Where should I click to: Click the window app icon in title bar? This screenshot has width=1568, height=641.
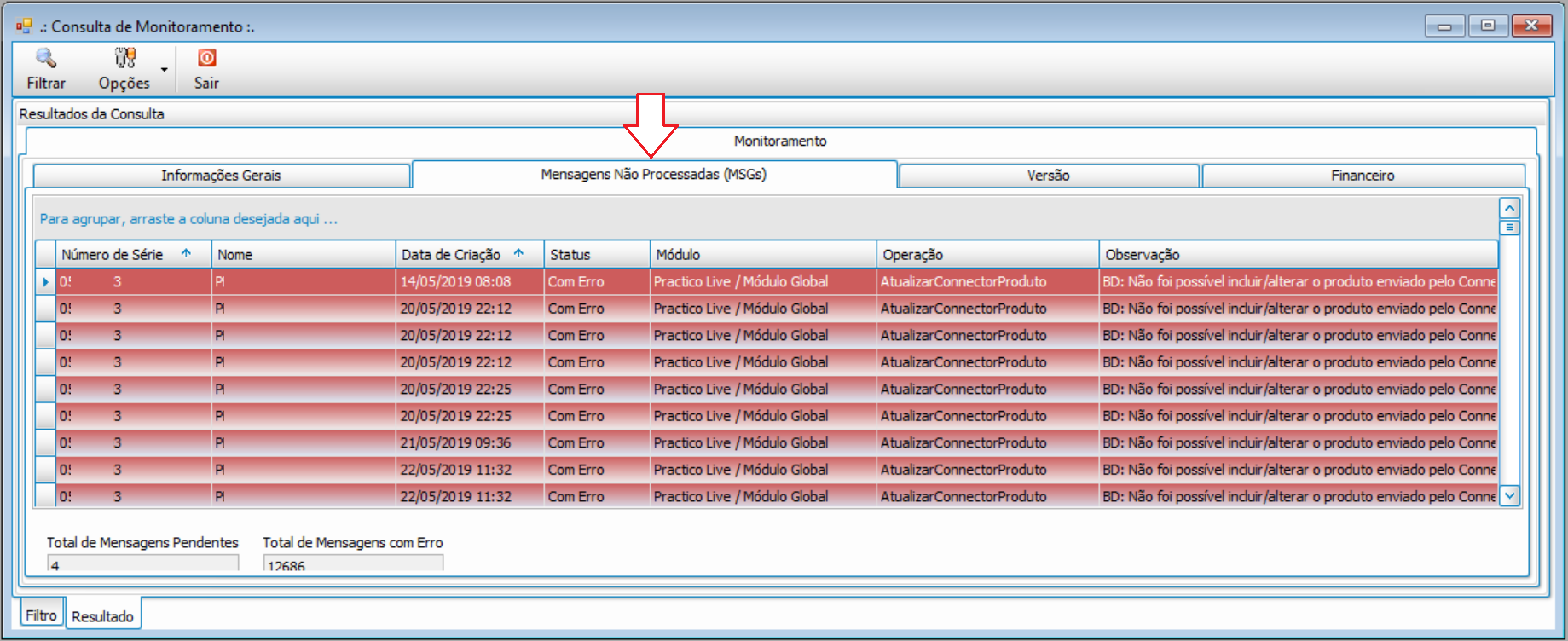(x=24, y=26)
